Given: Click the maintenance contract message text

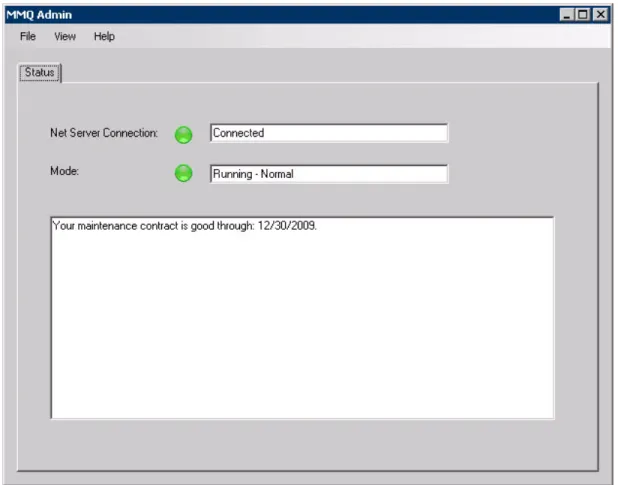Looking at the screenshot, I should 184,226.
